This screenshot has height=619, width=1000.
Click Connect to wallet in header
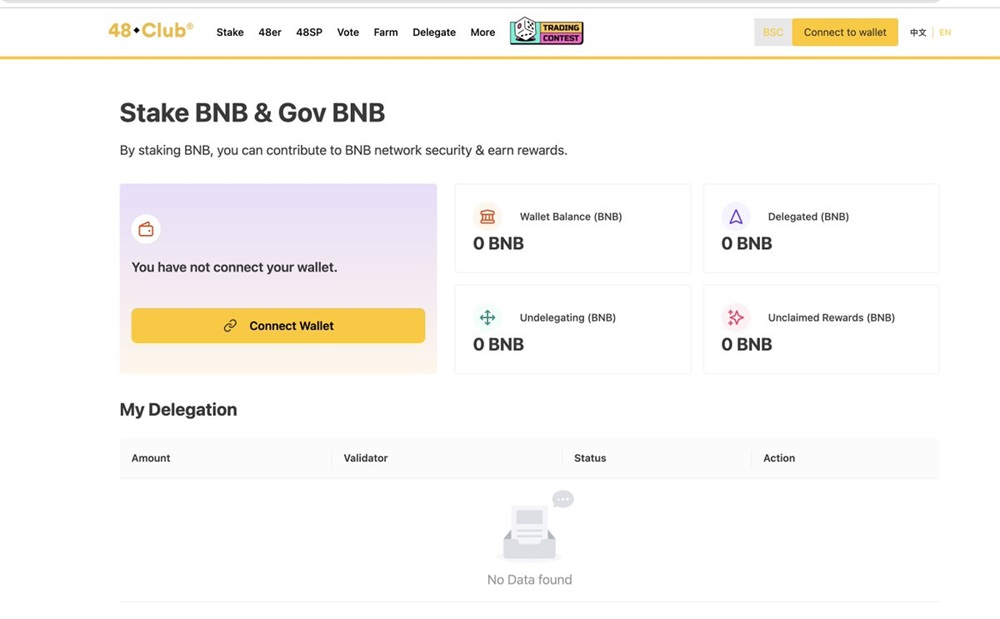pyautogui.click(x=845, y=32)
